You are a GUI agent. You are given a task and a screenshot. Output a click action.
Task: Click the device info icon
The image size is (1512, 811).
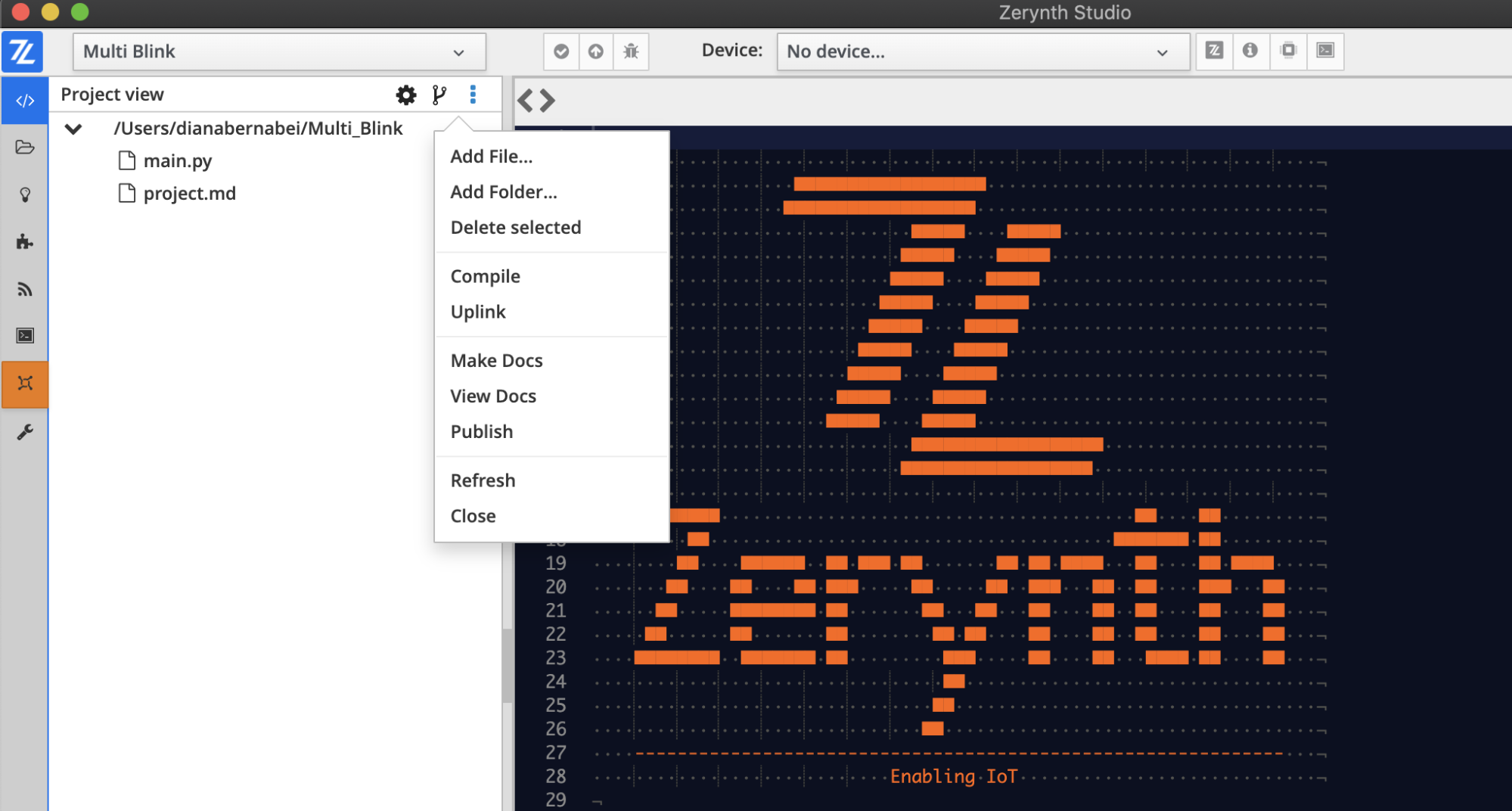pyautogui.click(x=1250, y=51)
